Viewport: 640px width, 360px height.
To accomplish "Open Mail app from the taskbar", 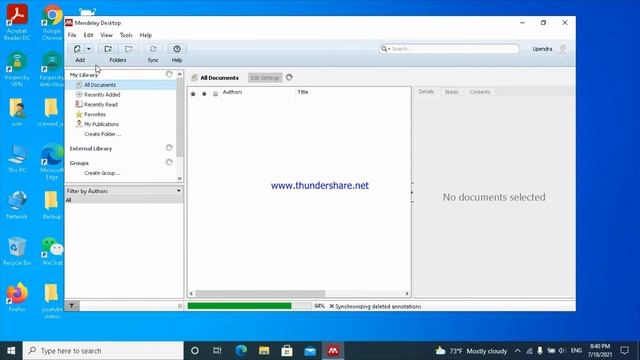I will click(310, 351).
